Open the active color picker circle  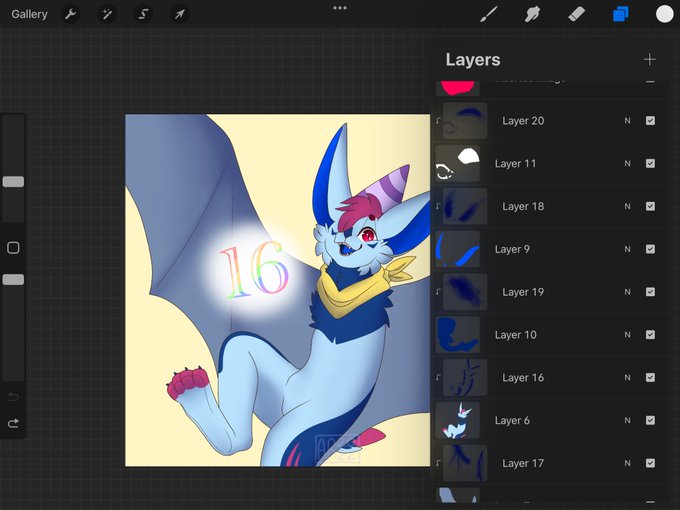click(x=664, y=14)
